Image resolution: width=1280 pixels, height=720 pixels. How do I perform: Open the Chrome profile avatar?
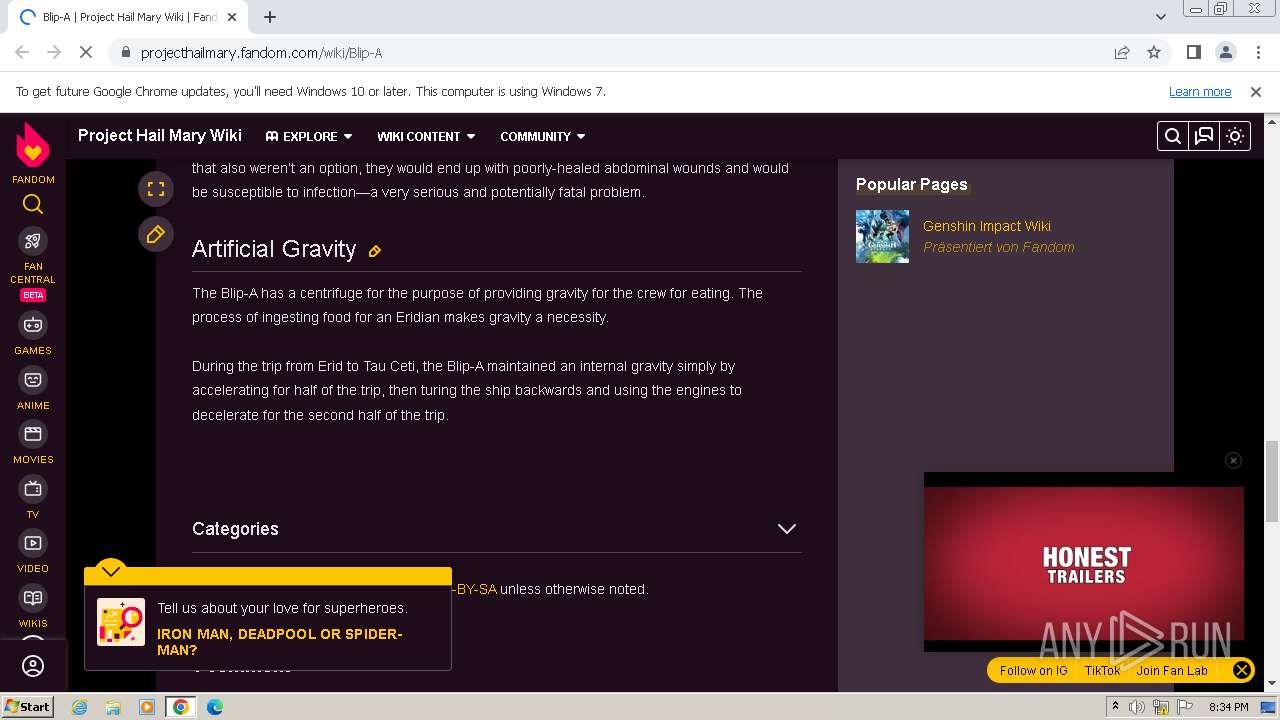(x=1225, y=52)
